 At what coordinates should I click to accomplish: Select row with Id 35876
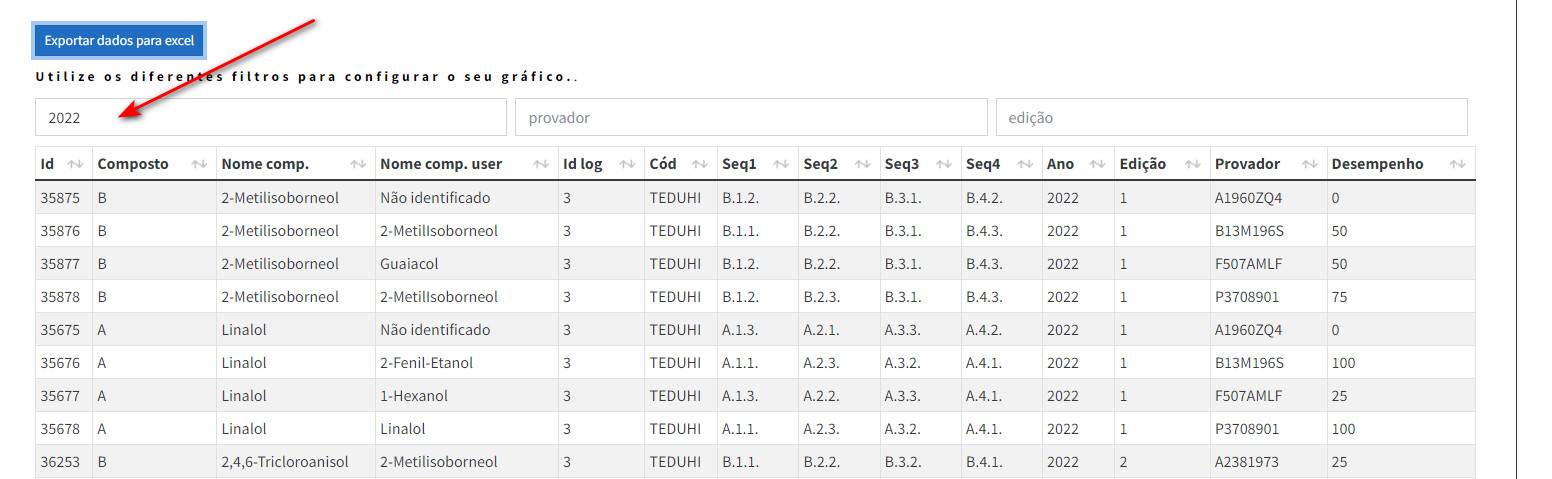pyautogui.click(x=755, y=231)
